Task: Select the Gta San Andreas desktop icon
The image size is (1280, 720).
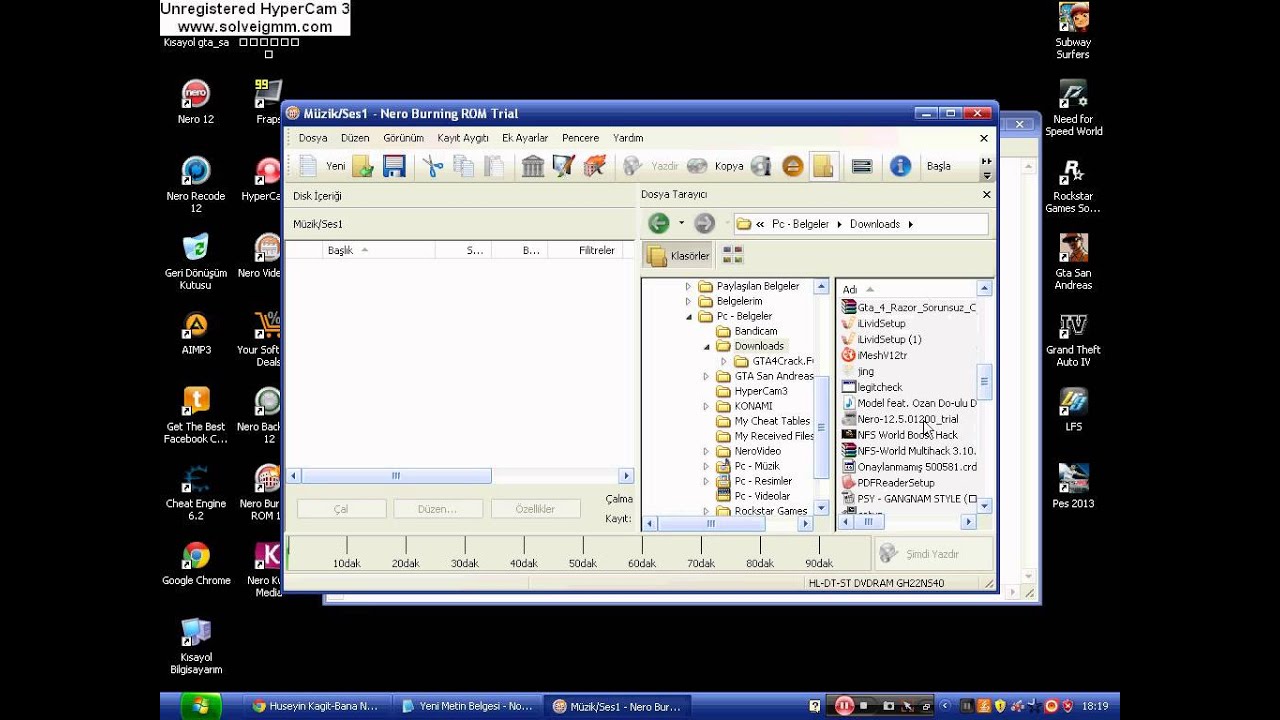Action: point(1073,262)
